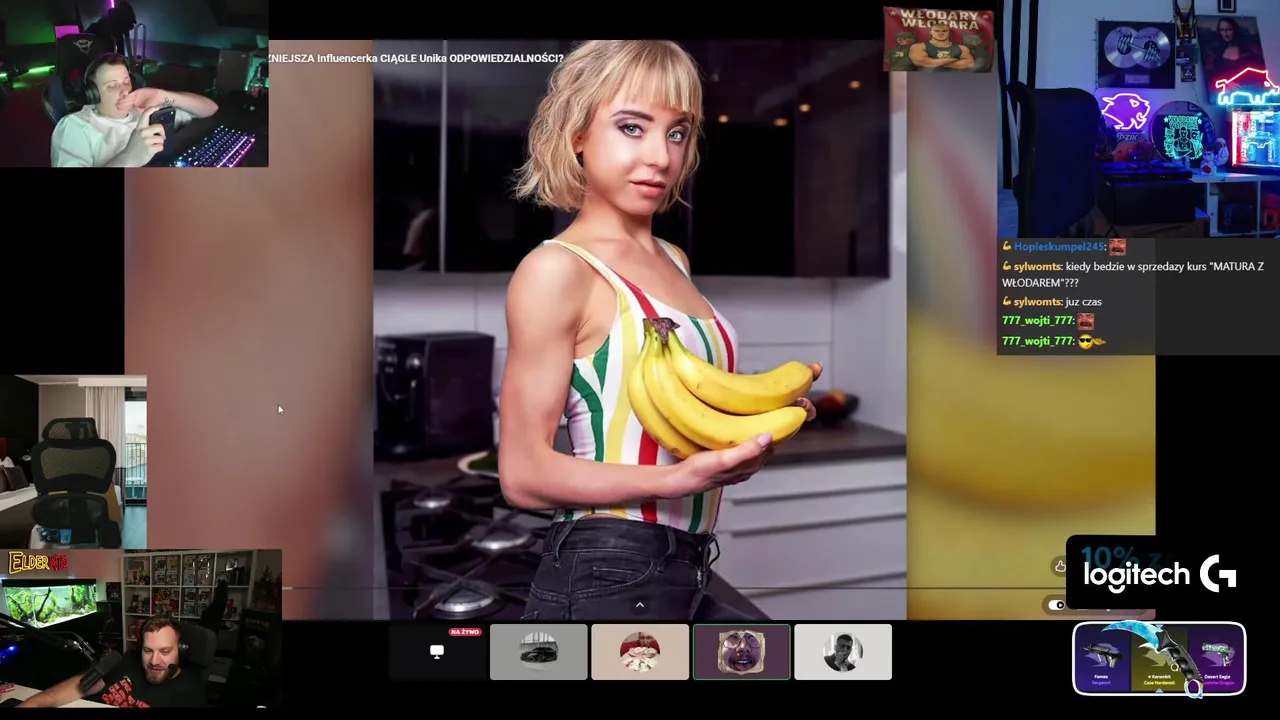Click the sunglasses emoji in chat

[1086, 341]
